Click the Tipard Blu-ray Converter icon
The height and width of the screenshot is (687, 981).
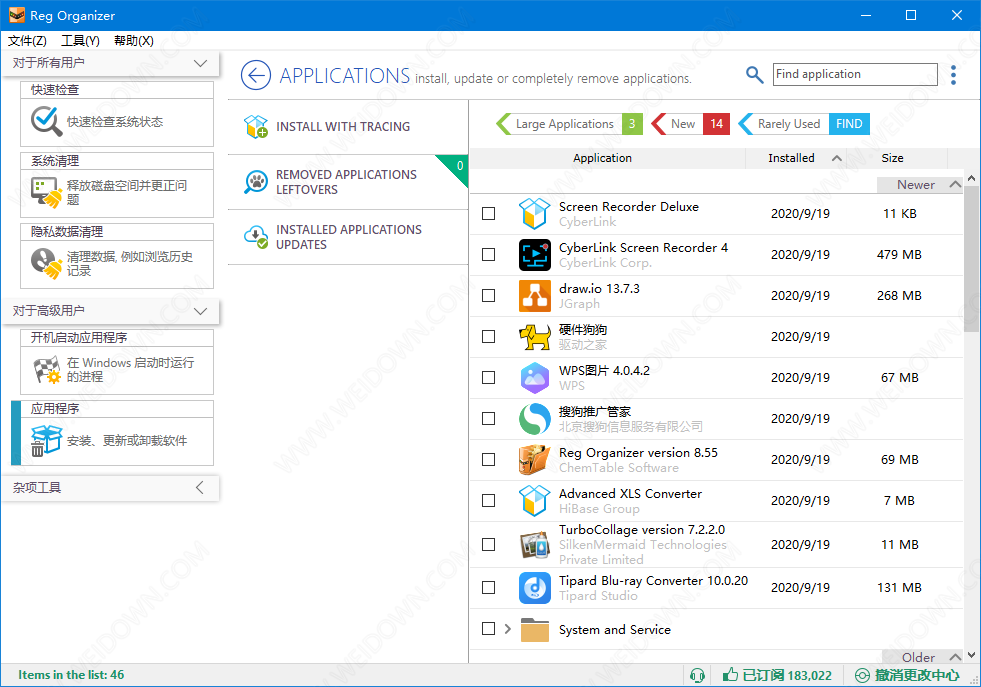[535, 588]
